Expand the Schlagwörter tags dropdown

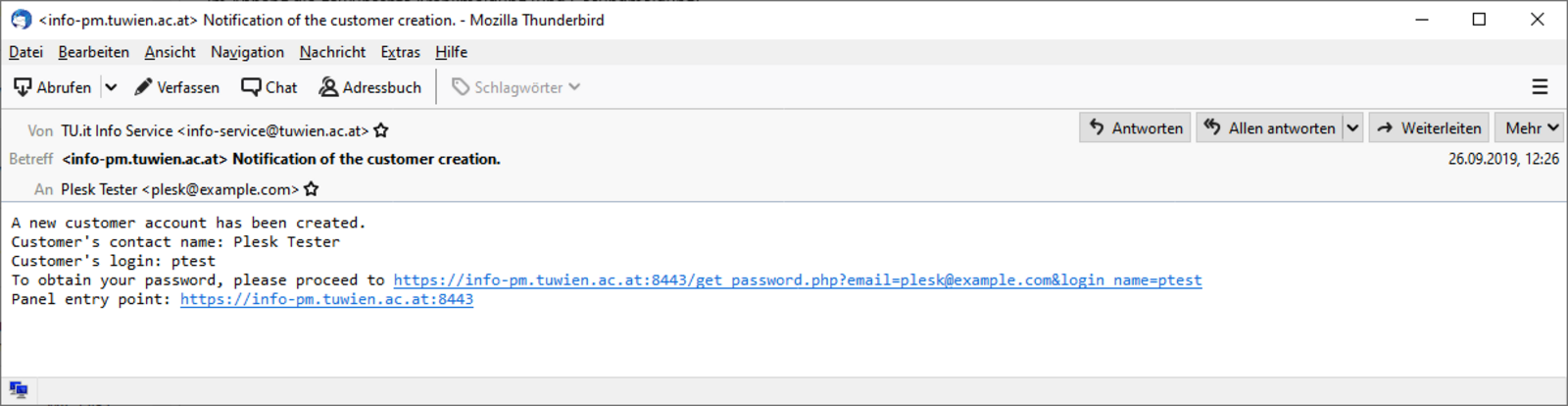516,87
